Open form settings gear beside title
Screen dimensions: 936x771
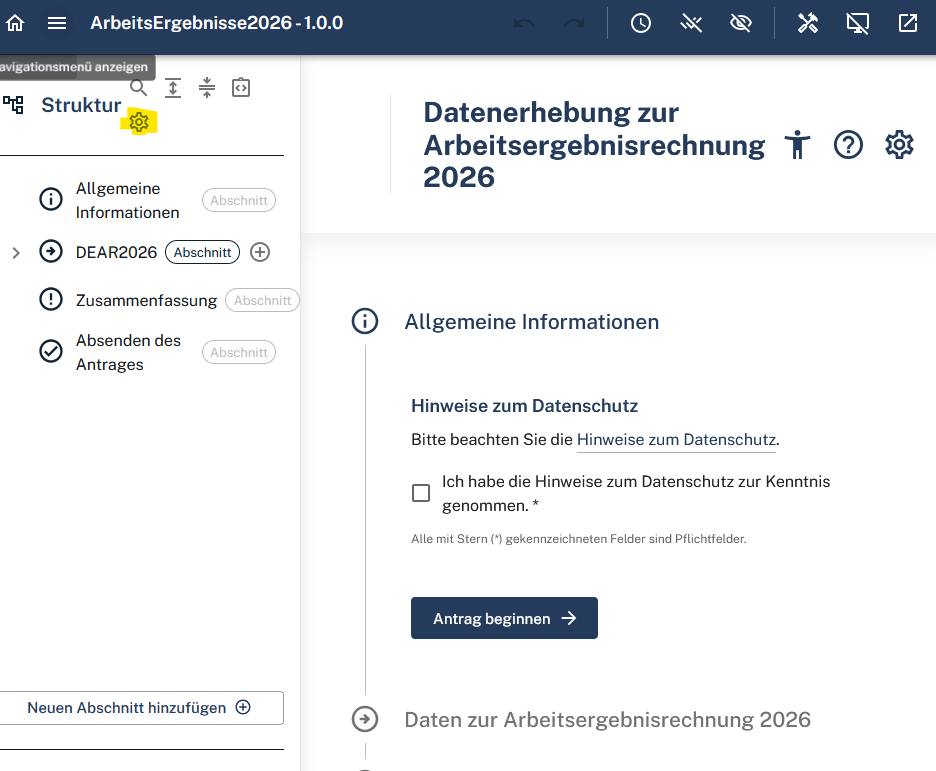tap(899, 145)
